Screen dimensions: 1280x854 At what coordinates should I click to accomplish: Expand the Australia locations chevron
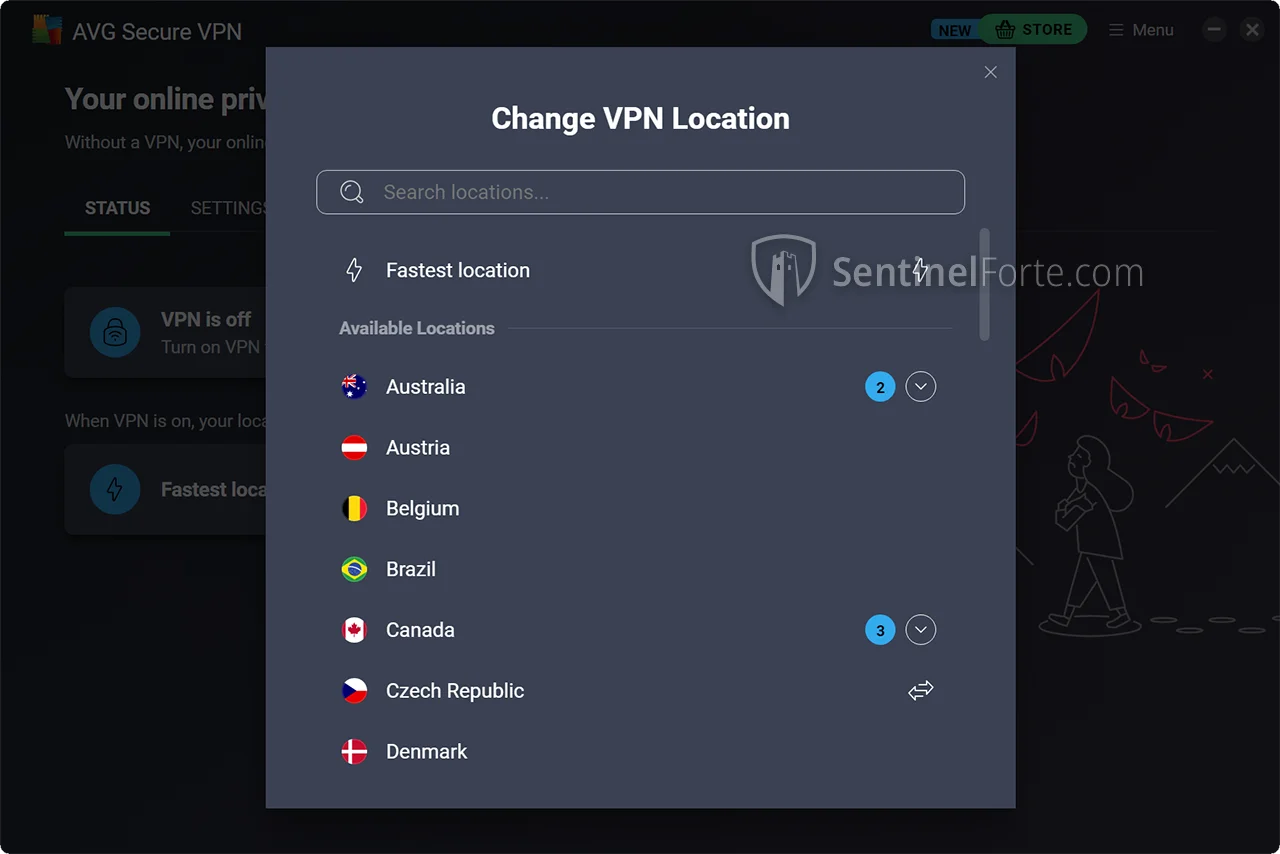pos(920,387)
